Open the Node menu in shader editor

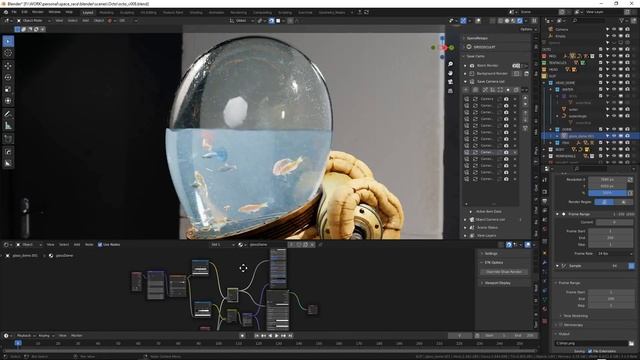point(89,244)
